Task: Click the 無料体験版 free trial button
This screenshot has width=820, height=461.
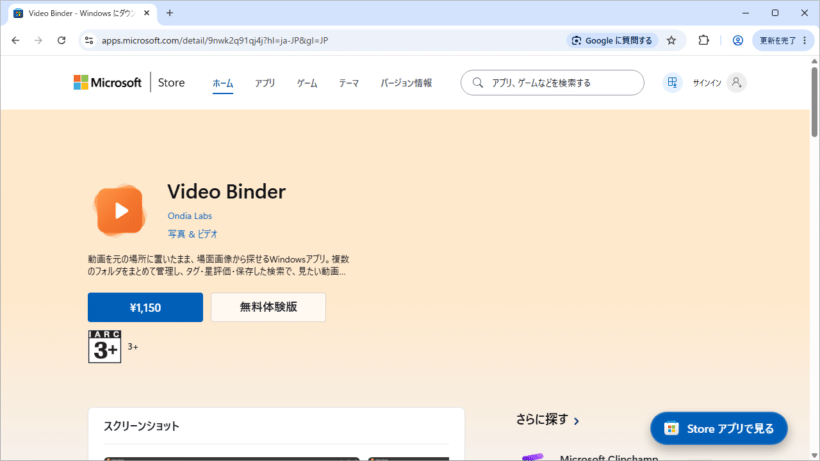Action: click(268, 307)
